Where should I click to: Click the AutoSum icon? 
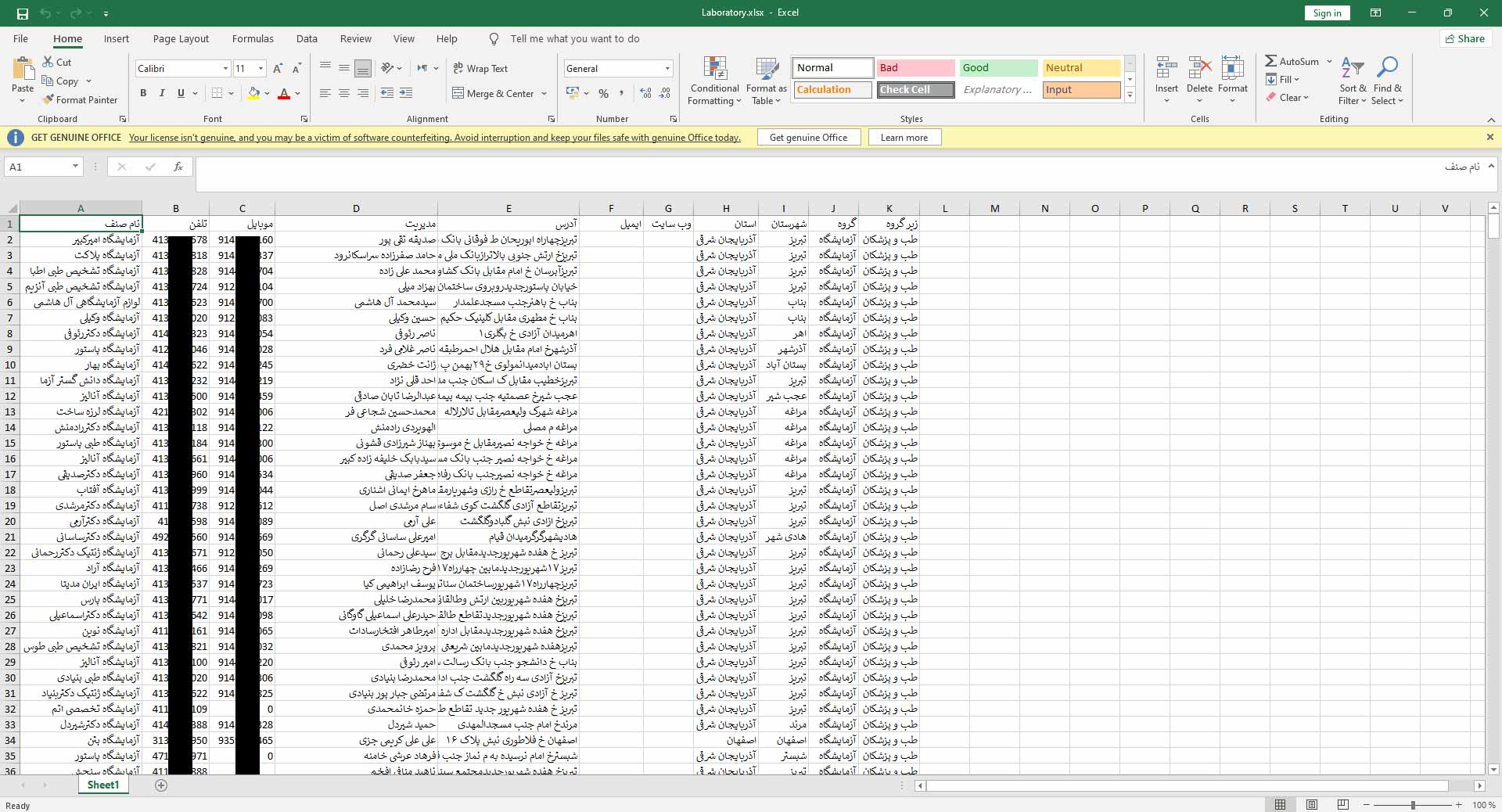[1272, 61]
